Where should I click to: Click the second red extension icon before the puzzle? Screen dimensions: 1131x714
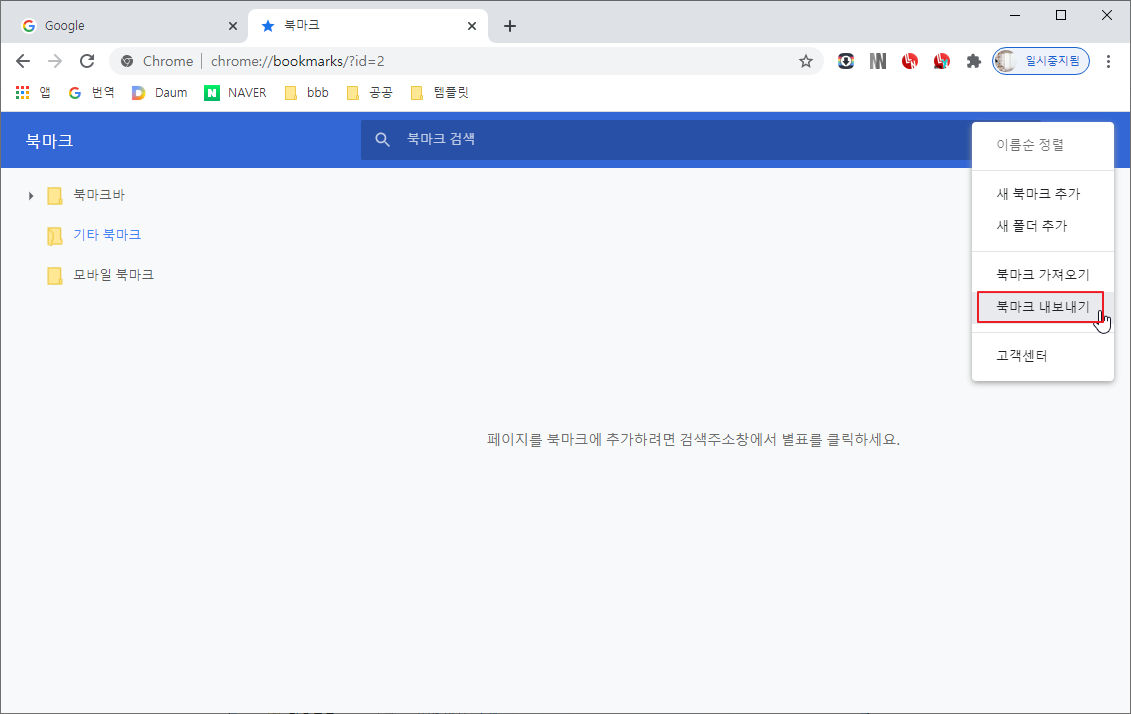pyautogui.click(x=941, y=61)
